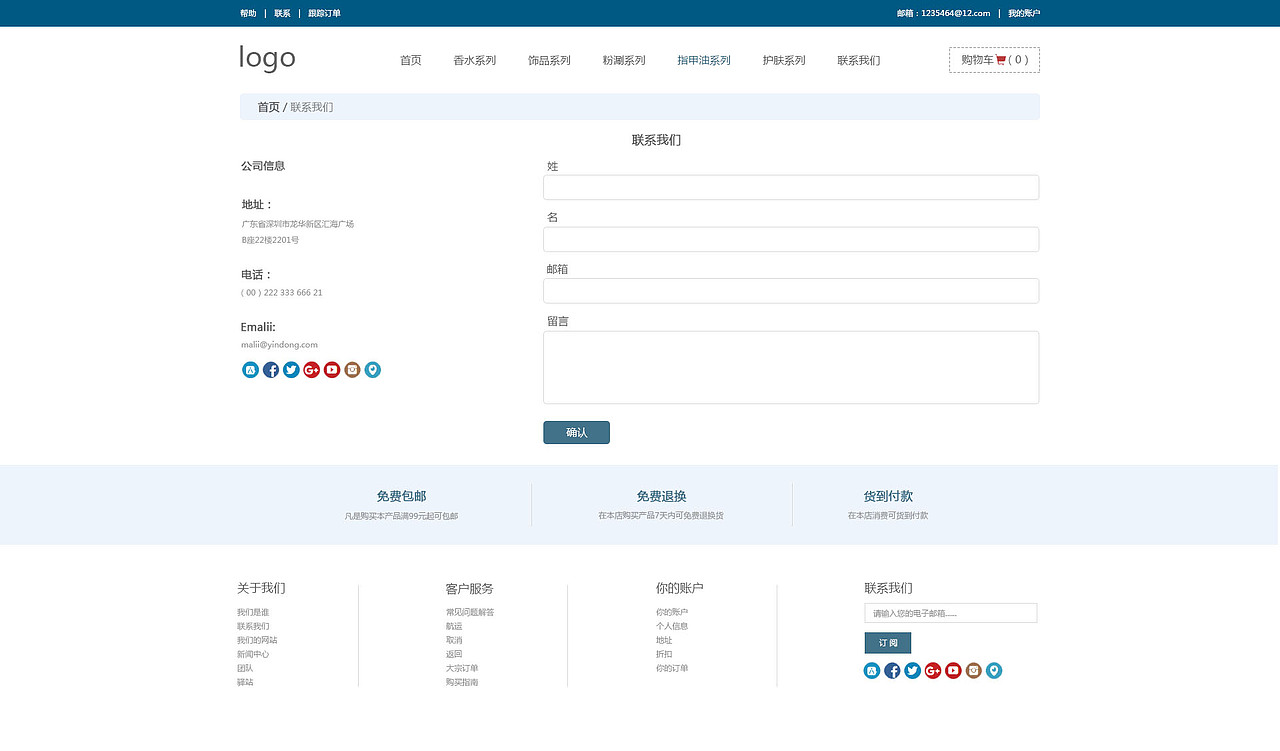This screenshot has height=751, width=1280.
Task: Click the 订阅 subscribe button
Action: click(888, 643)
